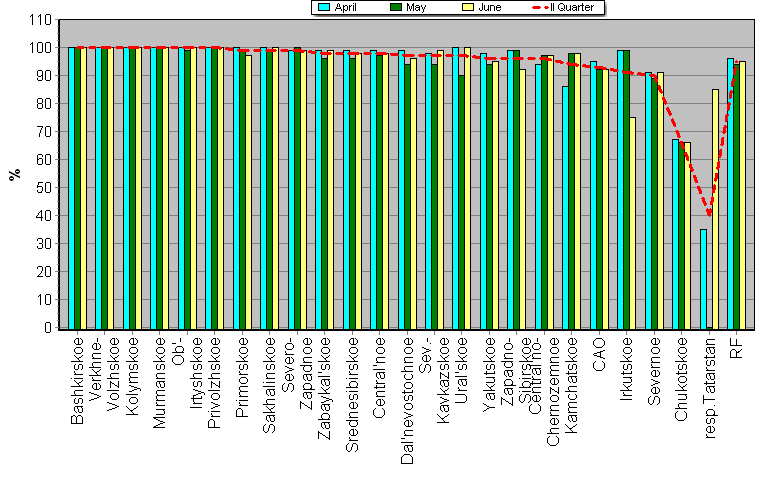Viewport: 777px width, 479px height.
Task: Click the Yakutskoe axis label
Action: [x=489, y=374]
